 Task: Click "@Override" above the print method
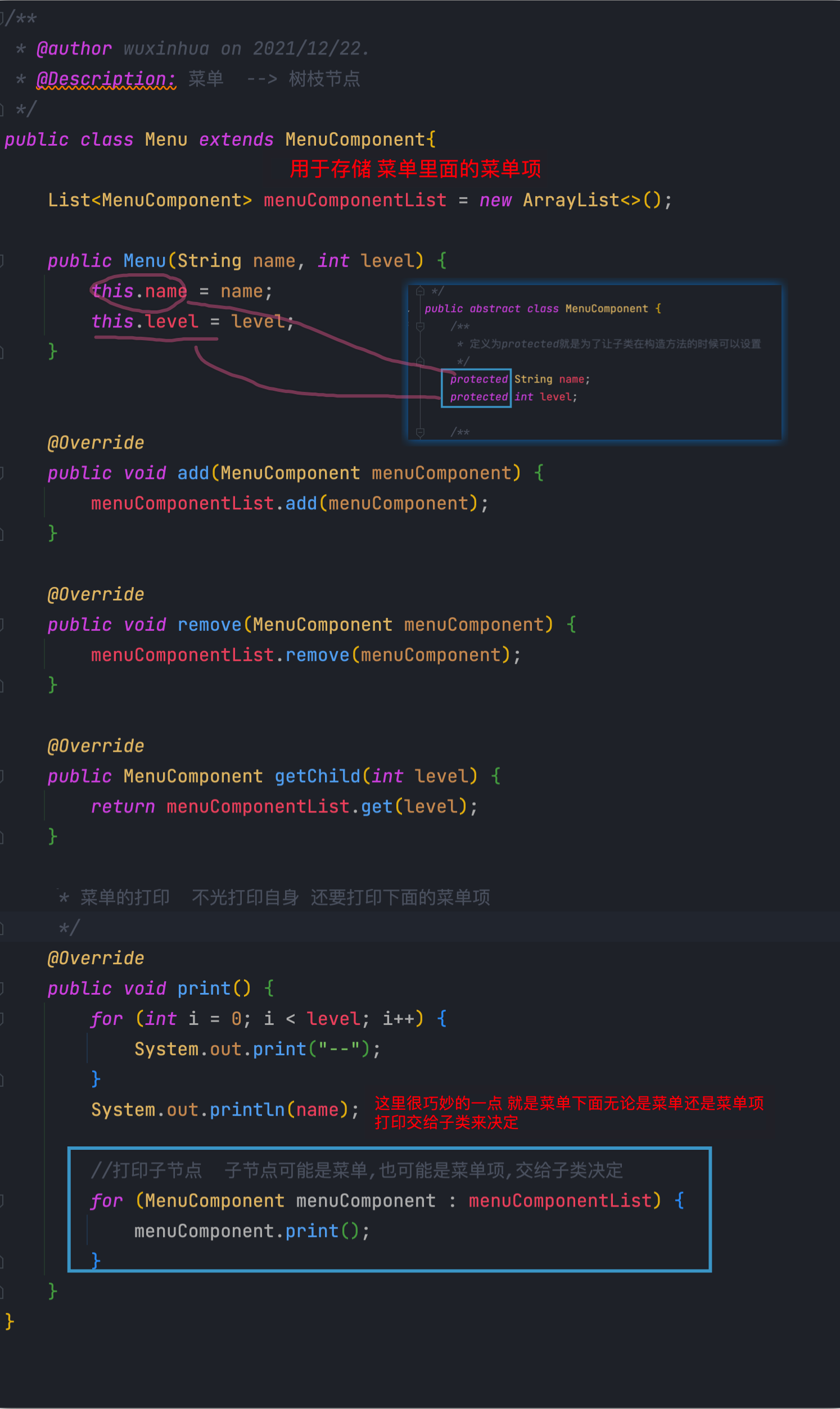(x=96, y=958)
